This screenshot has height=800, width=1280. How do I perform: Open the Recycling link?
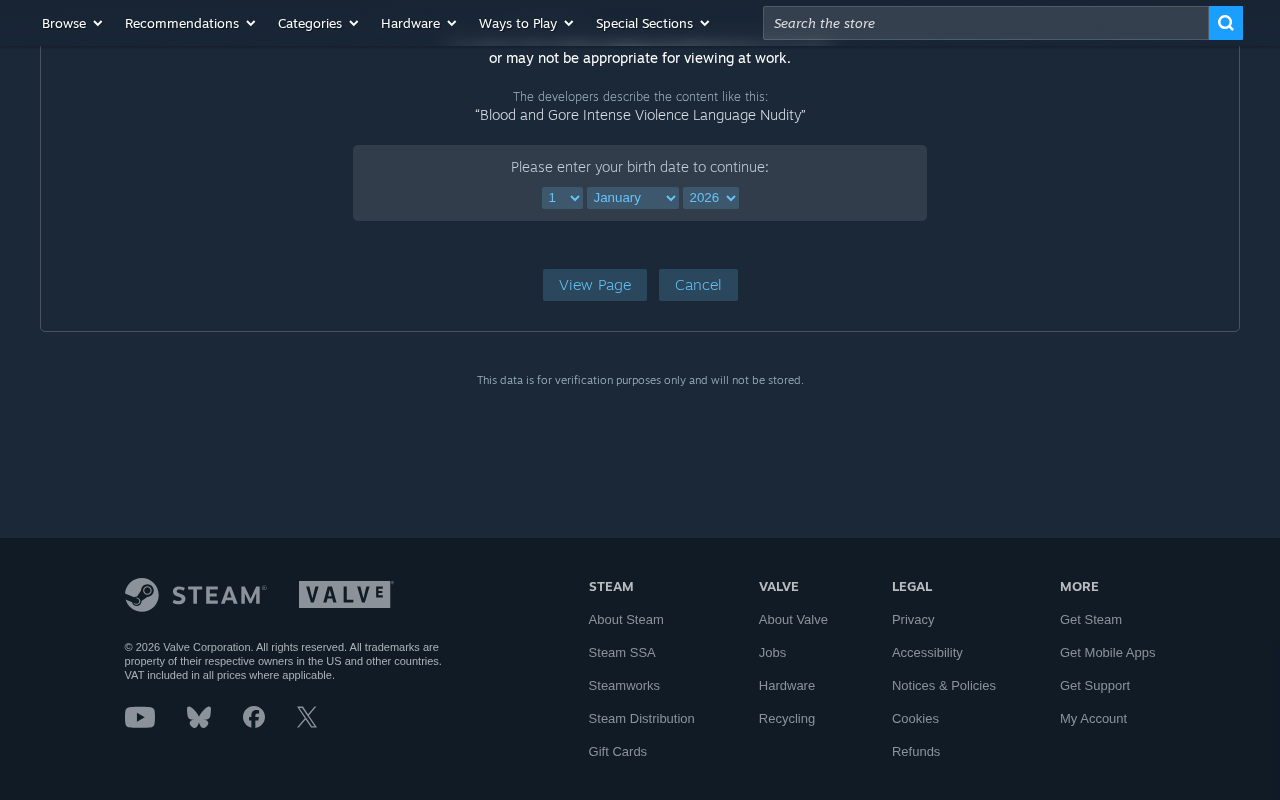(787, 719)
